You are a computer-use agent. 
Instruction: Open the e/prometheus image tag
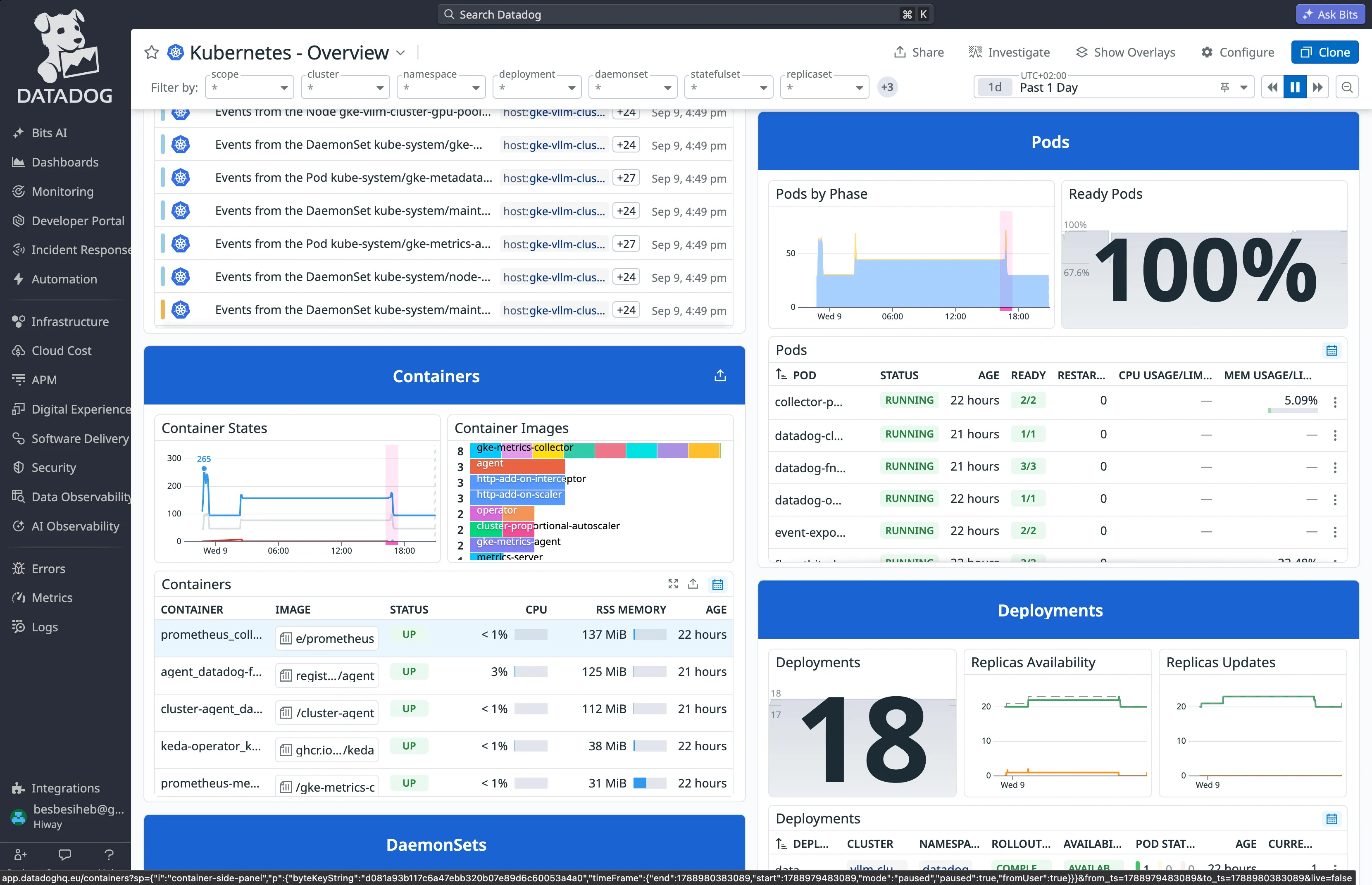point(326,638)
